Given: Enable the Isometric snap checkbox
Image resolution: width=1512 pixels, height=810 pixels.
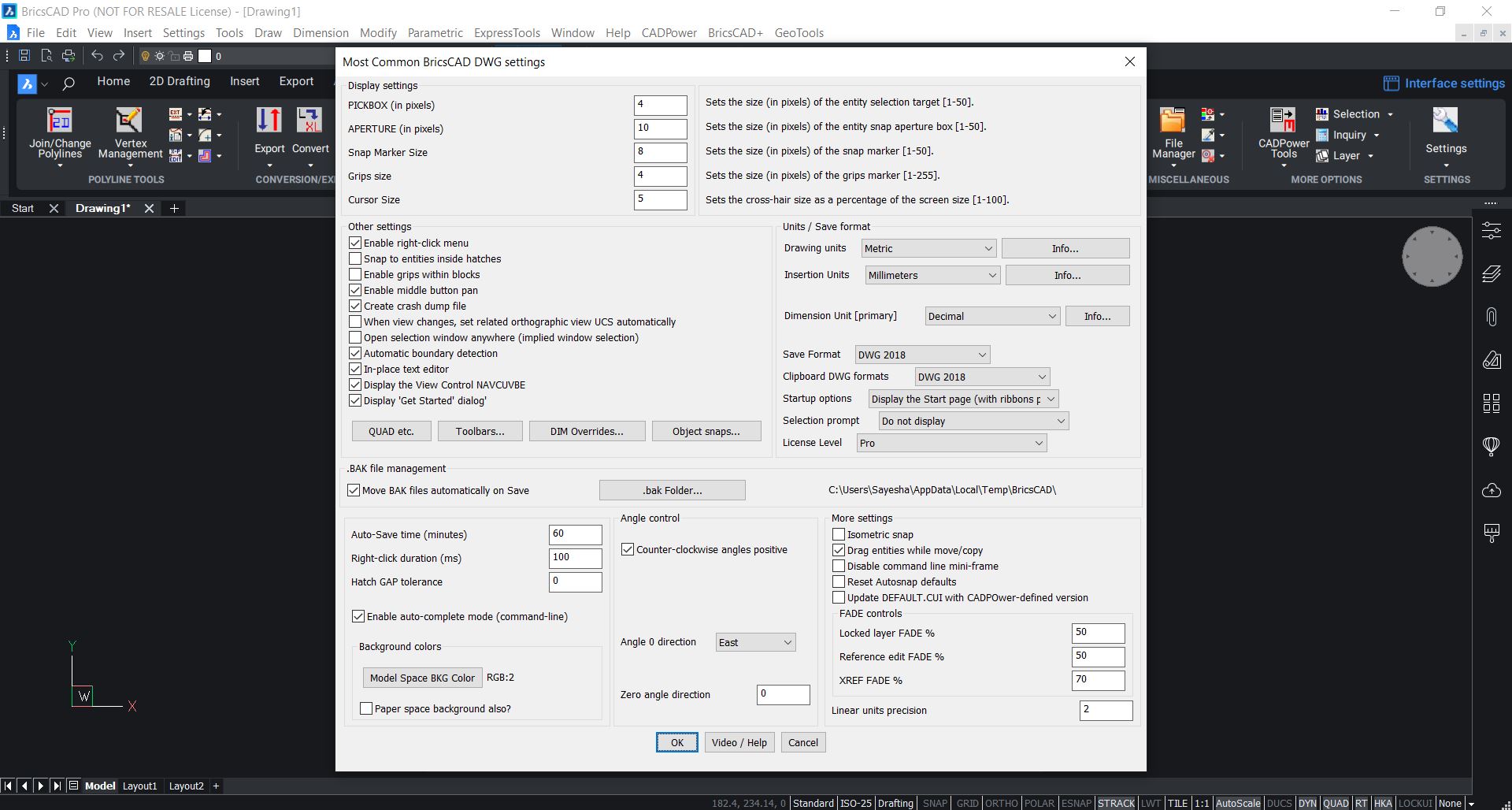Looking at the screenshot, I should [839, 534].
